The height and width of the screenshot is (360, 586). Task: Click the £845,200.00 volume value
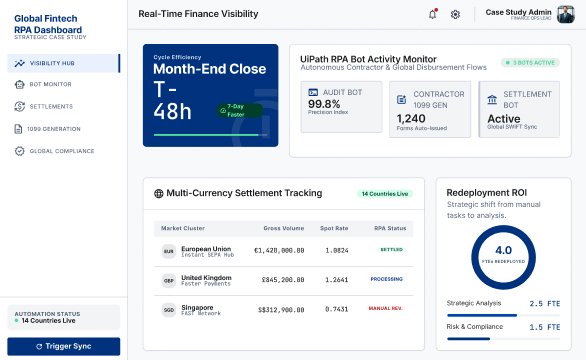(x=283, y=280)
